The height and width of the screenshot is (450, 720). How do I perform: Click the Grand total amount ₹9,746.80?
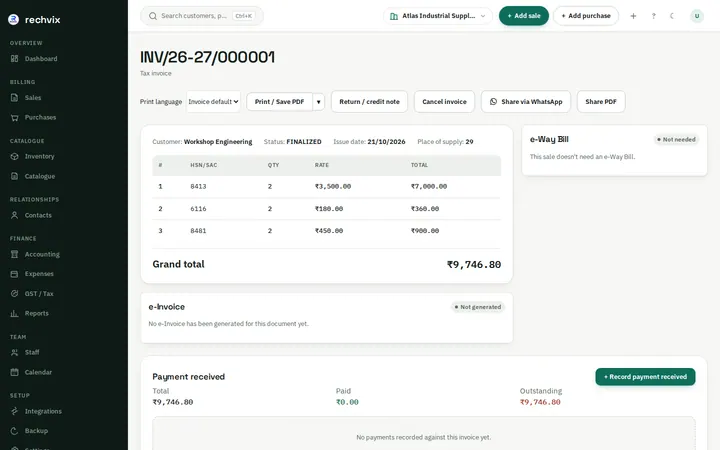tap(474, 265)
